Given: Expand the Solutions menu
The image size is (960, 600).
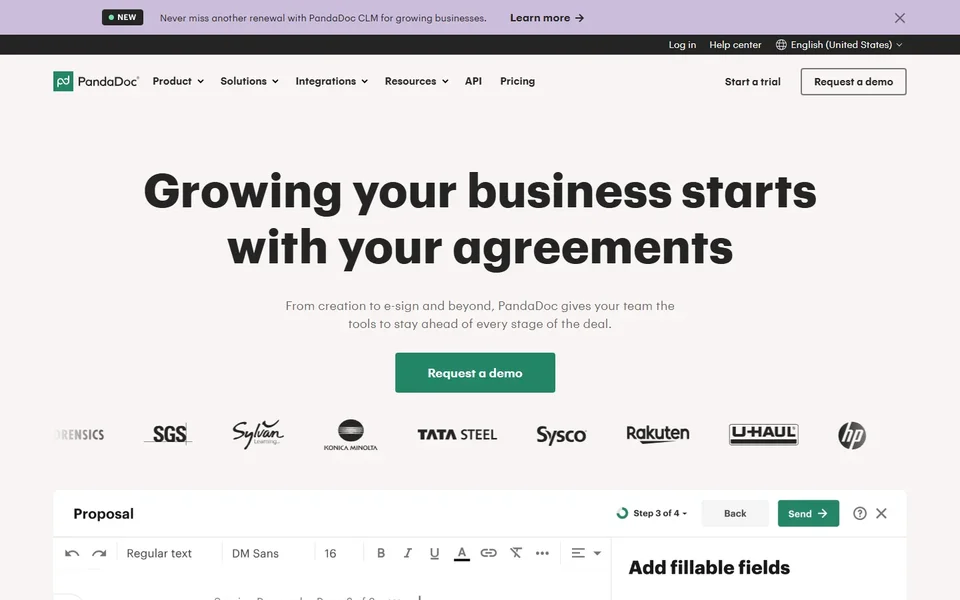Looking at the screenshot, I should pyautogui.click(x=249, y=81).
